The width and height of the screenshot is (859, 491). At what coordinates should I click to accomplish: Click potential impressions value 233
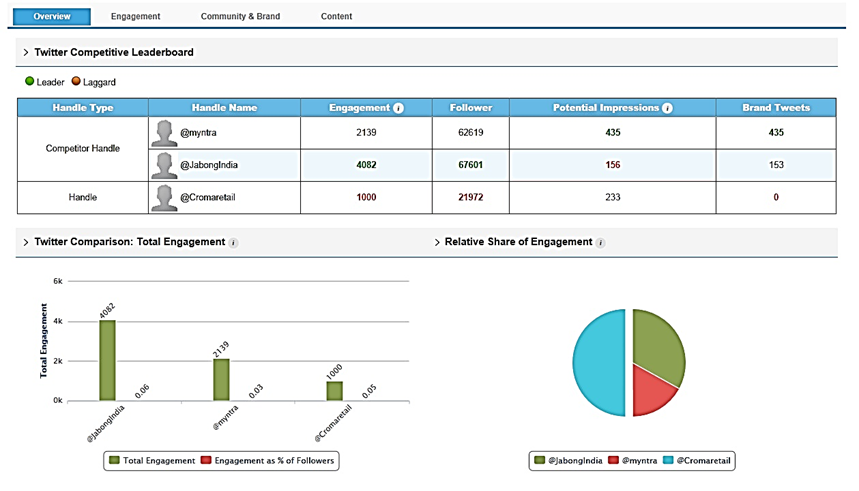612,197
